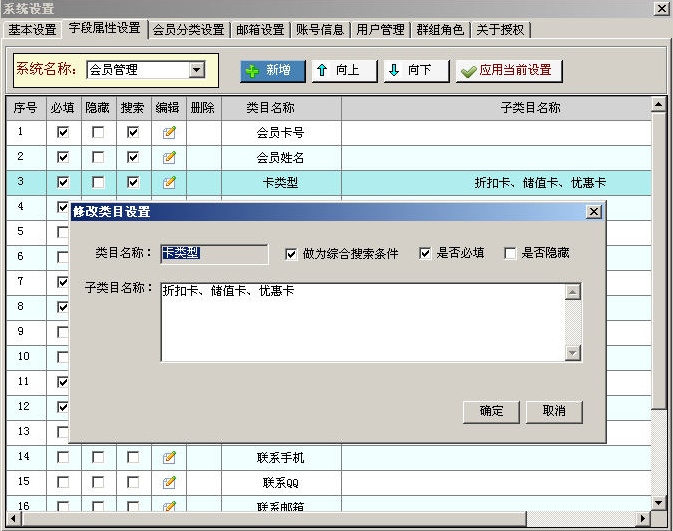Open the 系统名称 dropdown arrow

pyautogui.click(x=197, y=70)
